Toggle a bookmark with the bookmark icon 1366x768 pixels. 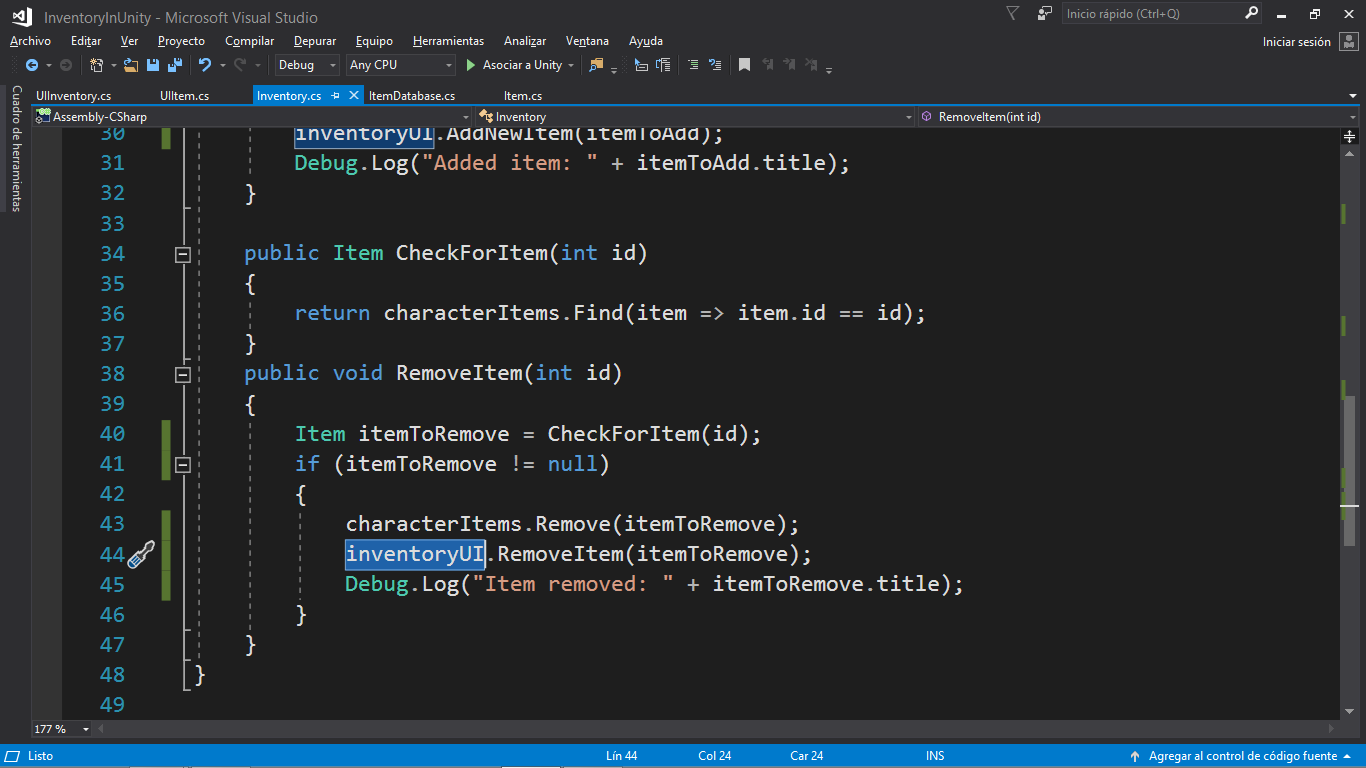[x=744, y=65]
